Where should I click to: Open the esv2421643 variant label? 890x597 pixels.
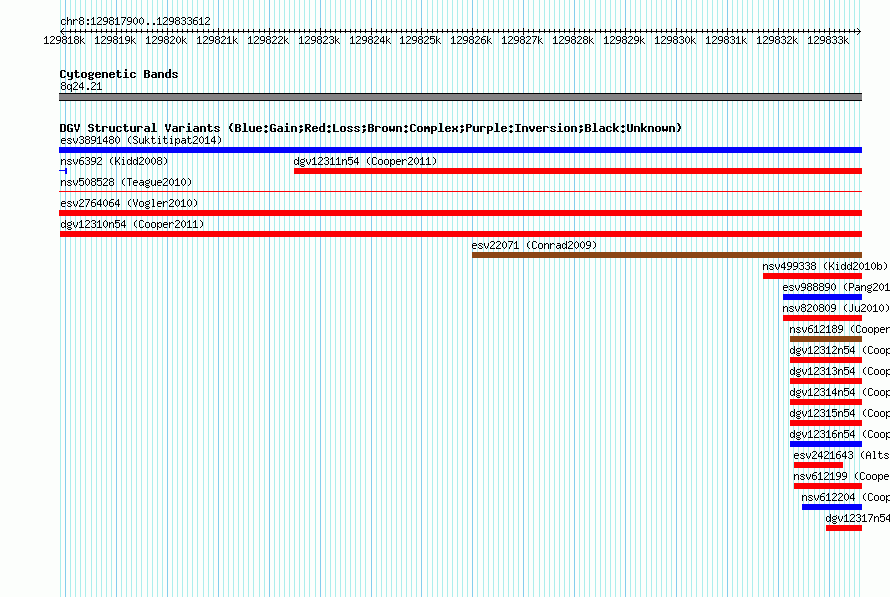tap(842, 455)
